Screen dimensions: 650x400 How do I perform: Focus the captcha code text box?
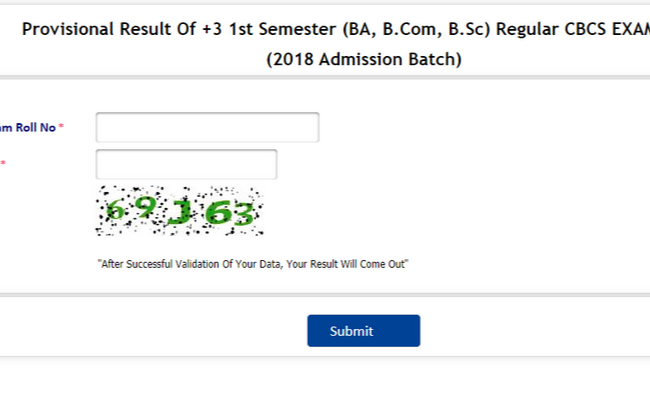click(186, 164)
